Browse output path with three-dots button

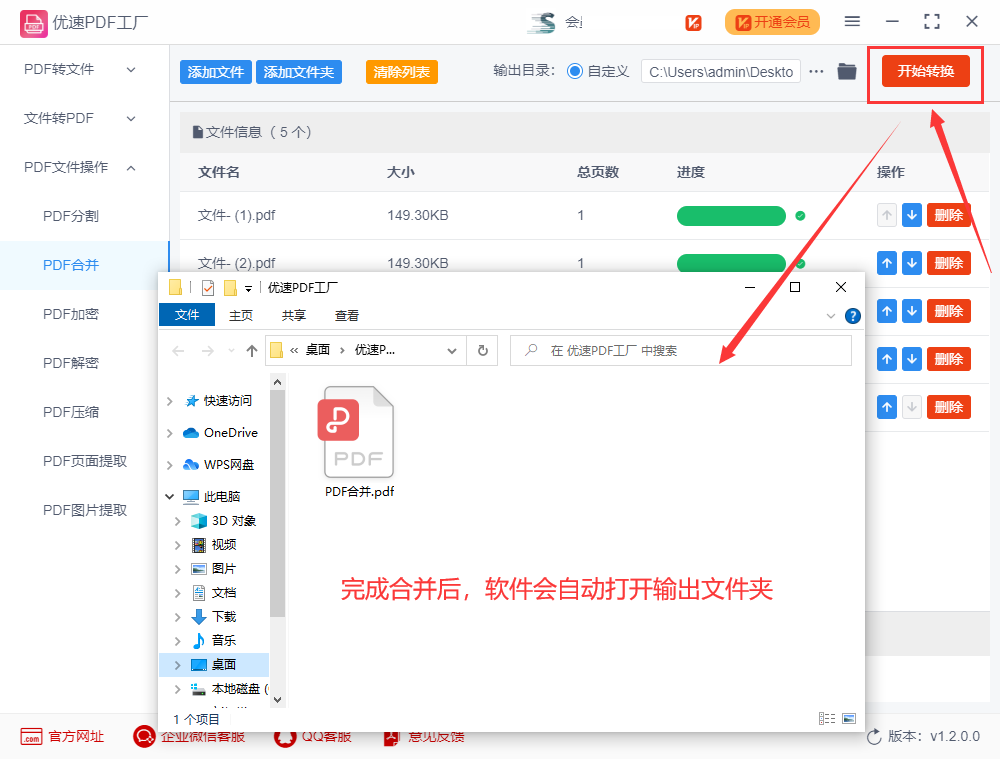tap(816, 71)
